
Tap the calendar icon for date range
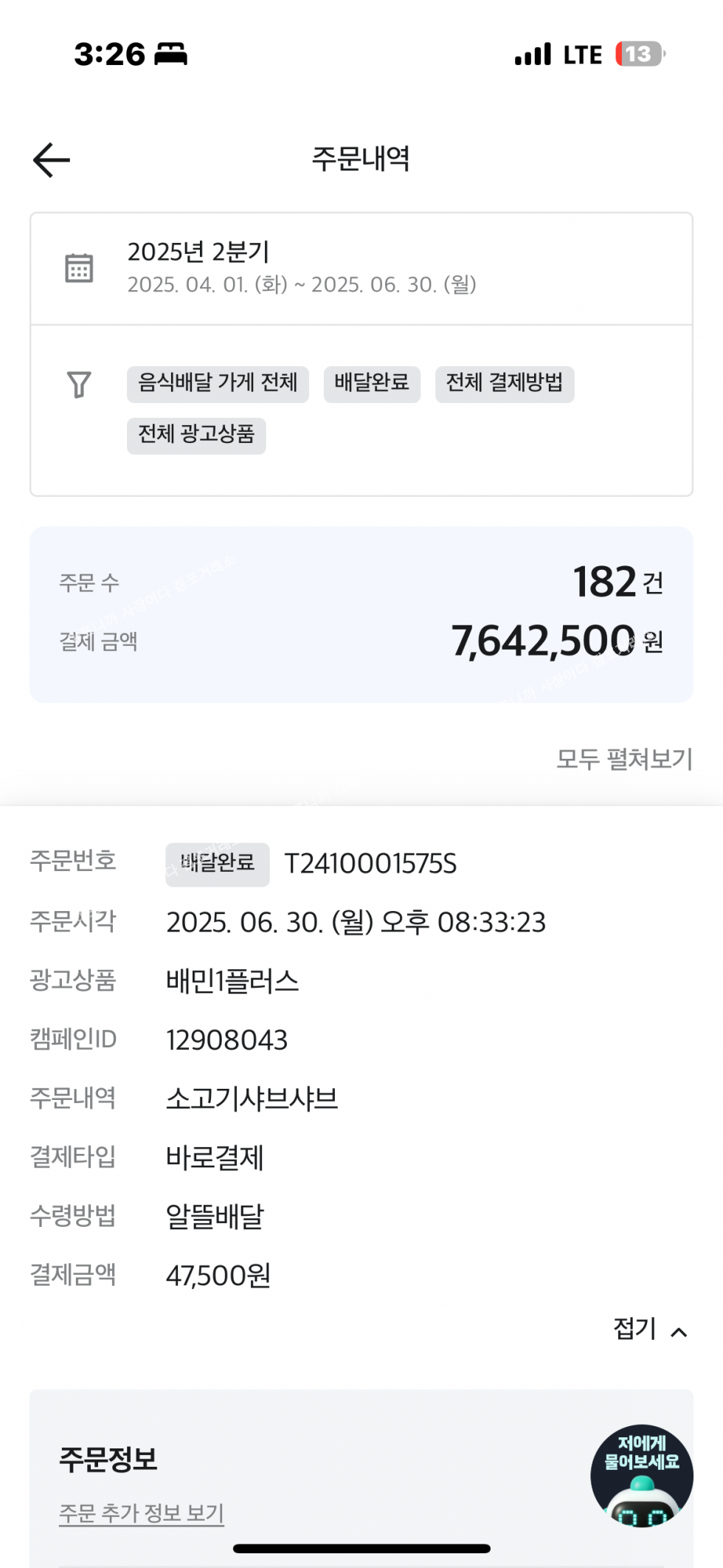tap(79, 268)
